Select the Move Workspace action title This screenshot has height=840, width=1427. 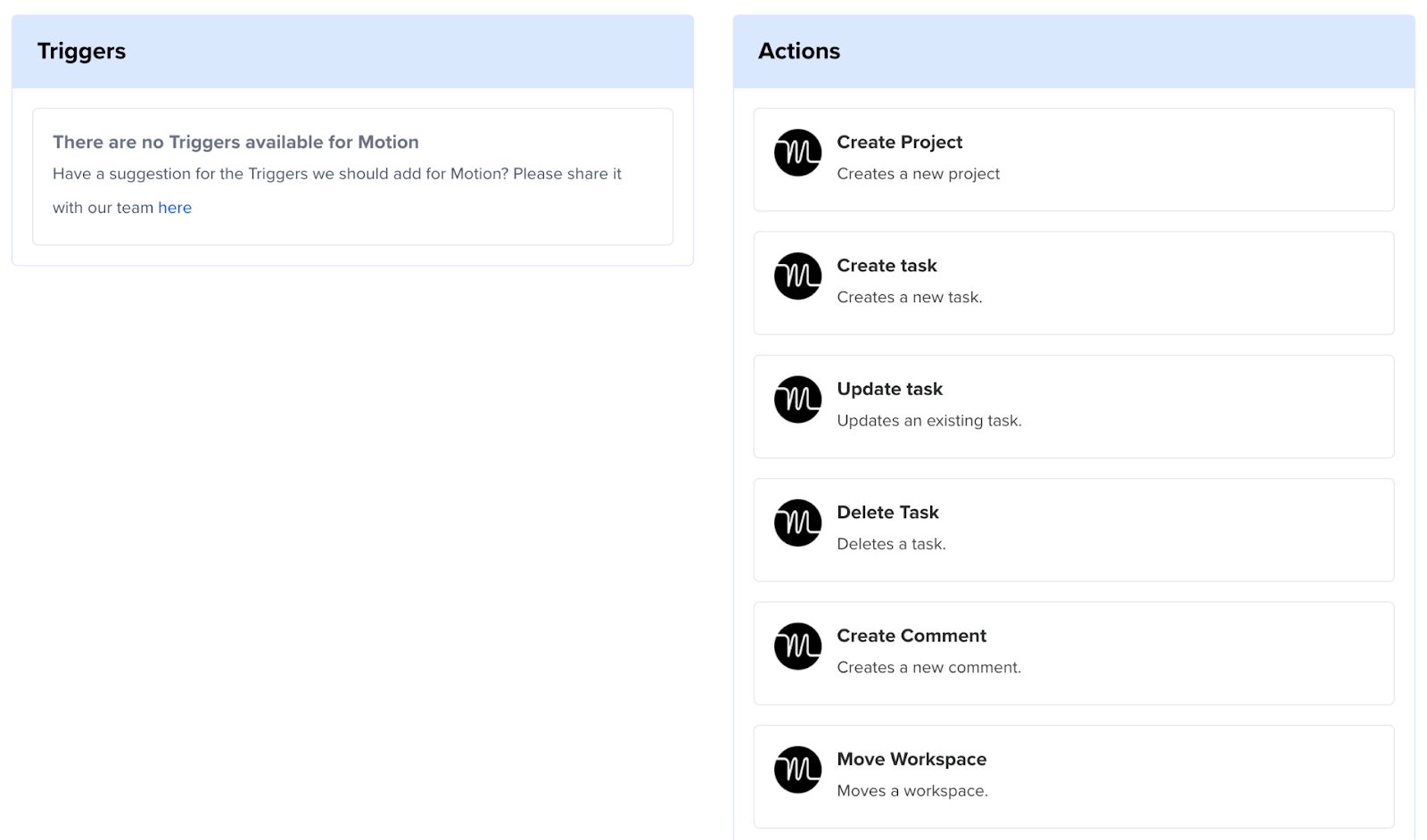[911, 759]
